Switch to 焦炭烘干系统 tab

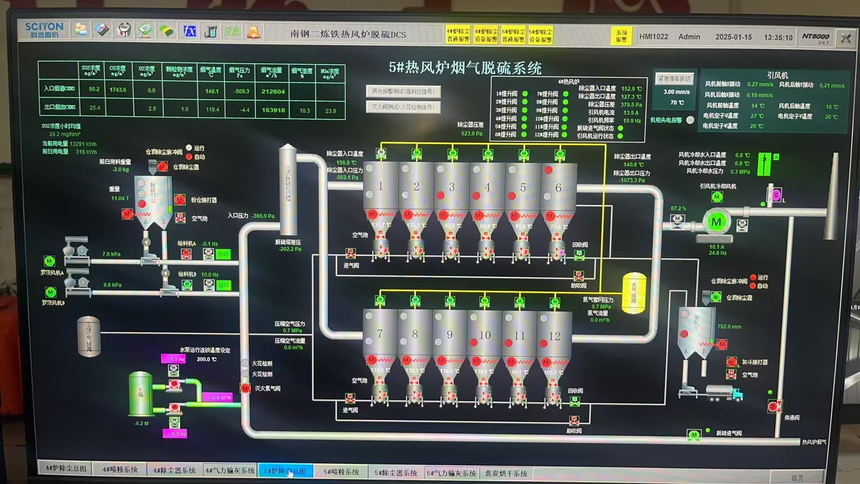(x=506, y=473)
